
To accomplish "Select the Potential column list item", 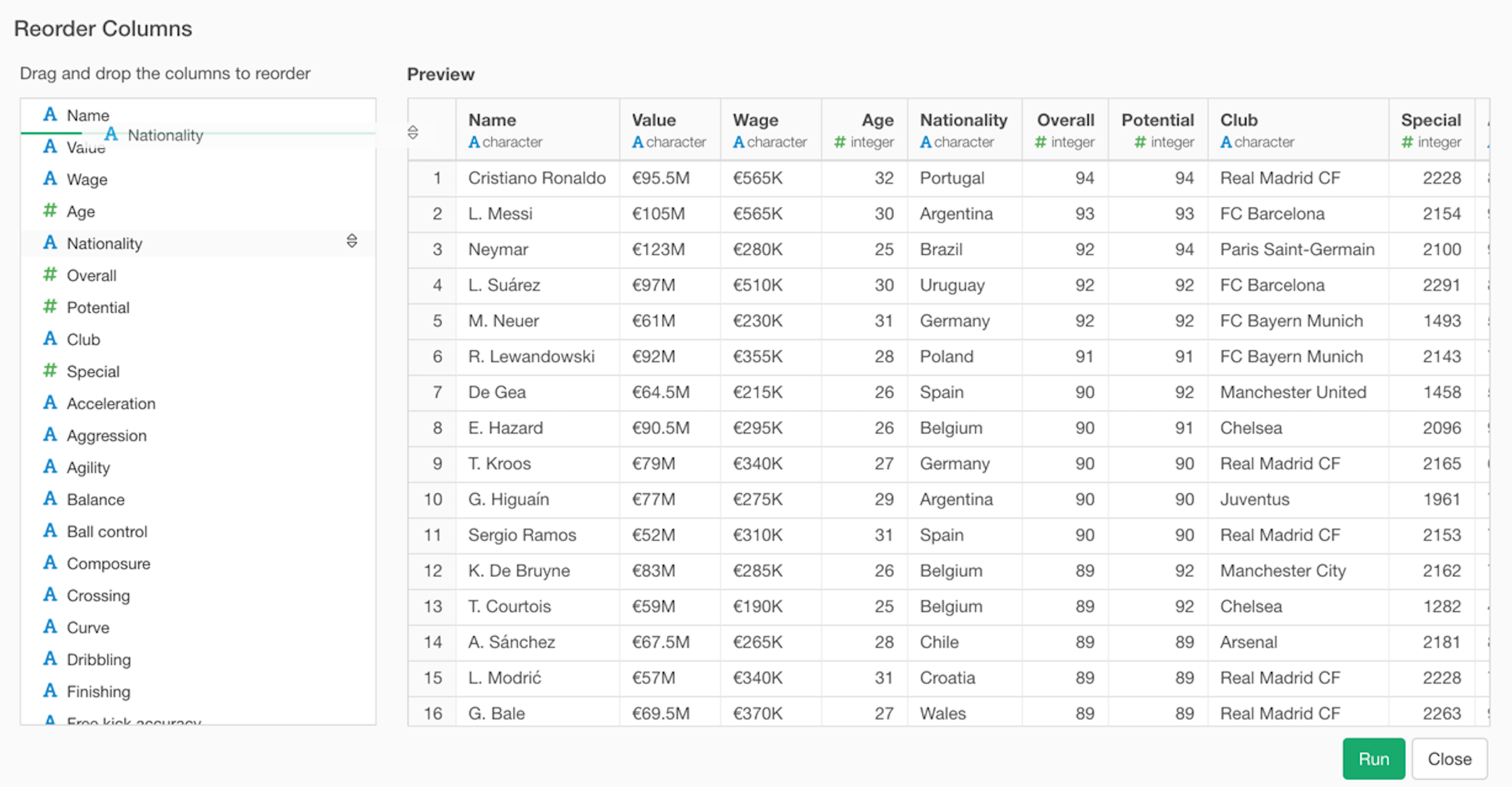I will point(198,307).
